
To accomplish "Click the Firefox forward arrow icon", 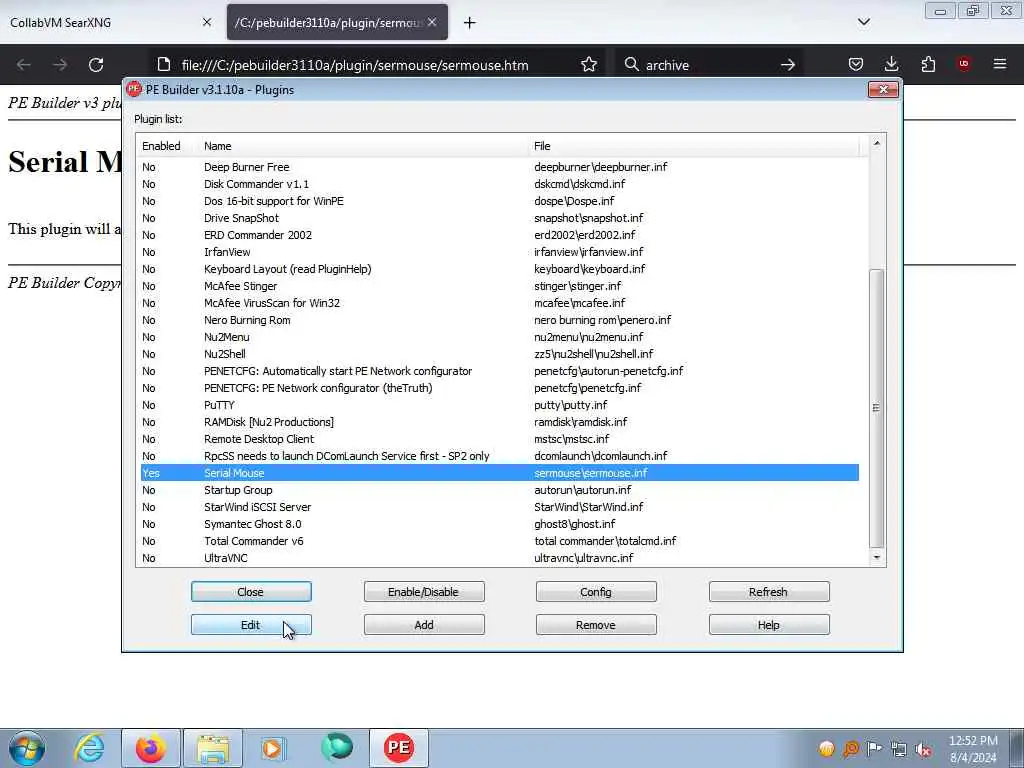I will pos(60,65).
